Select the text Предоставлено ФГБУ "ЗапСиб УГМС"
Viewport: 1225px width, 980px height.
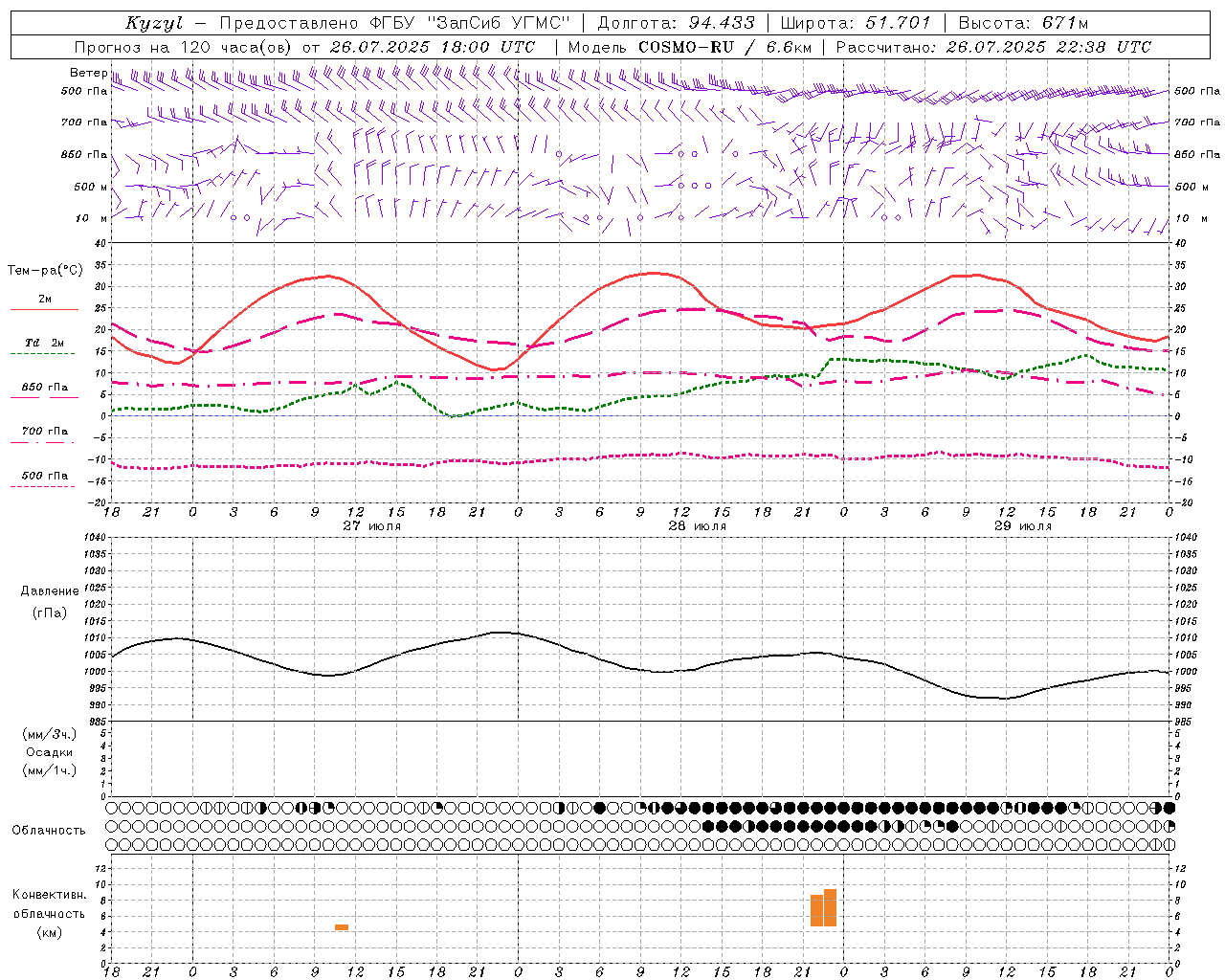coord(395,23)
